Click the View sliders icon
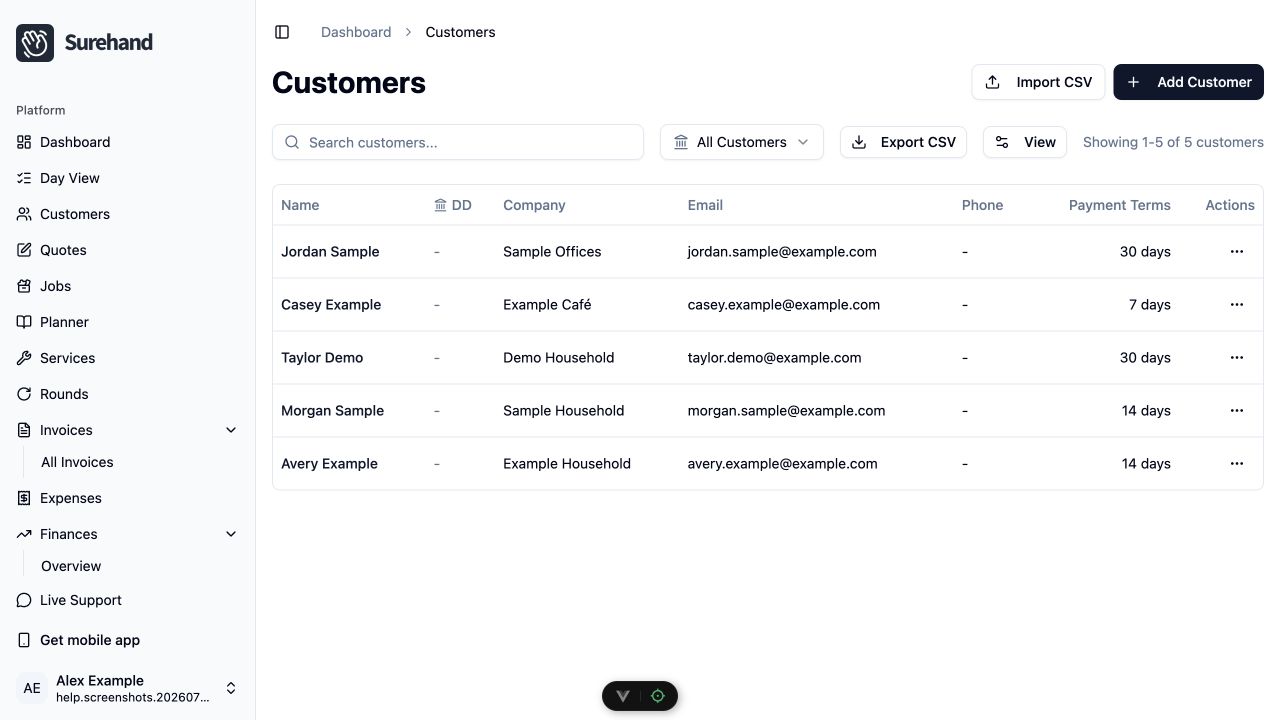The image size is (1280, 720). [1002, 142]
